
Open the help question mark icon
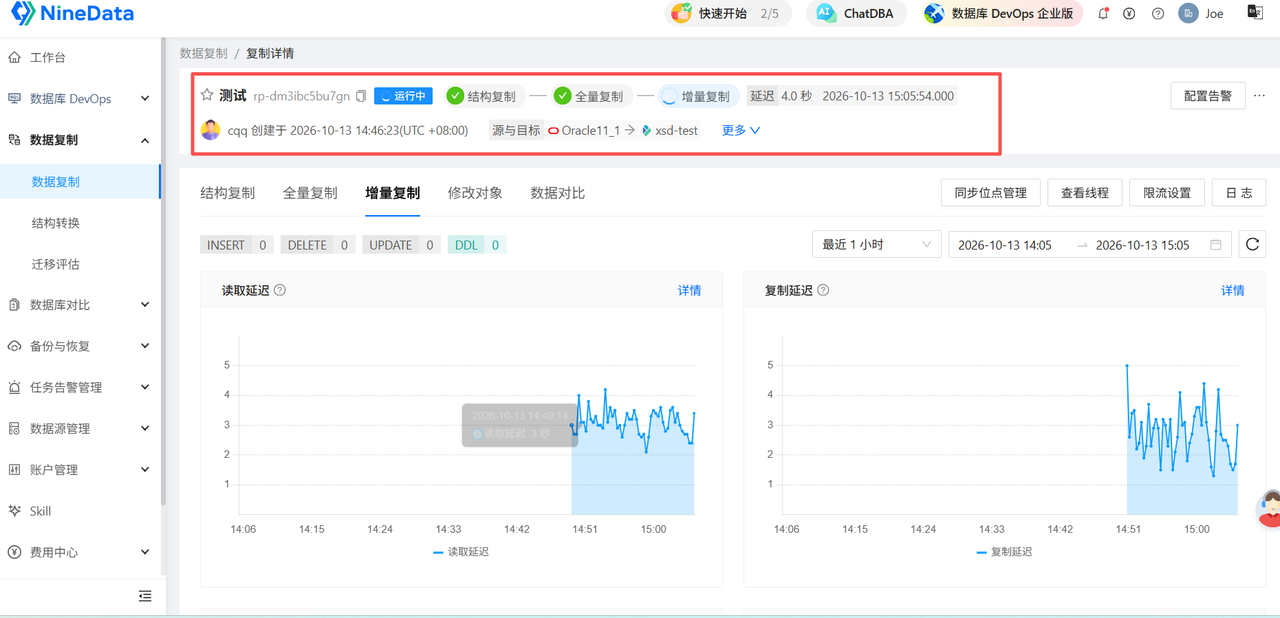click(x=1158, y=14)
